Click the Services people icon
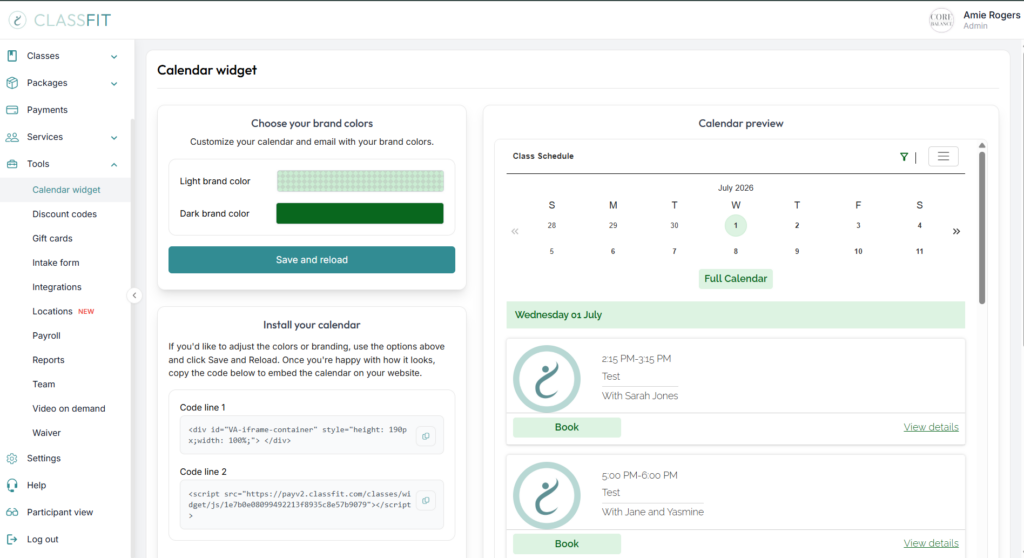This screenshot has height=558, width=1024. click(12, 137)
